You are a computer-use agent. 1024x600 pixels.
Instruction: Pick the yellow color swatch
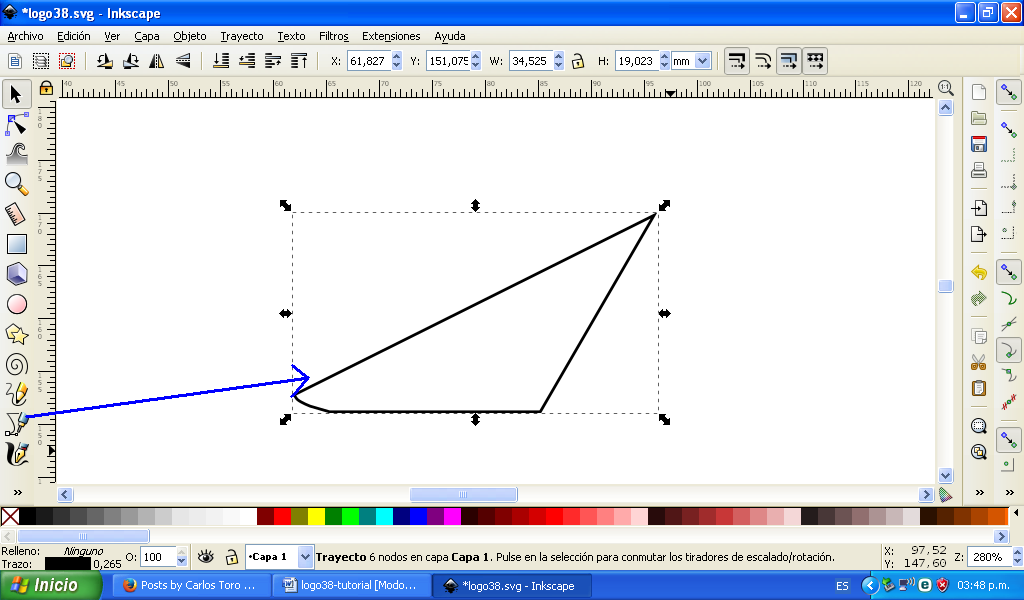[316, 517]
